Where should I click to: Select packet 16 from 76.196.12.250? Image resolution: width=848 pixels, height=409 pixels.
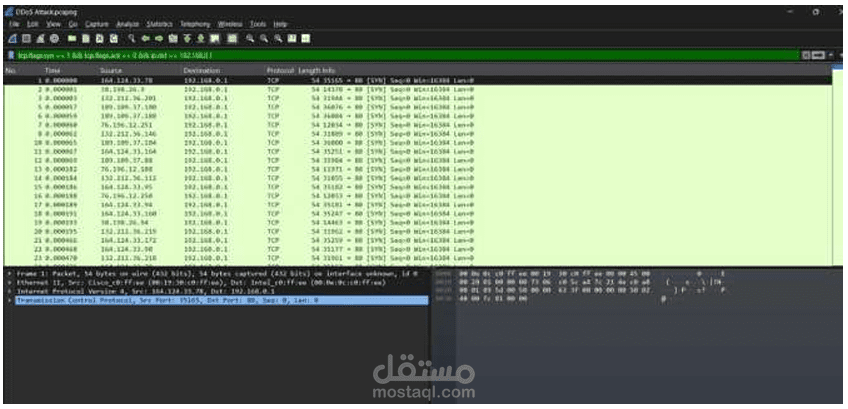tap(418, 195)
